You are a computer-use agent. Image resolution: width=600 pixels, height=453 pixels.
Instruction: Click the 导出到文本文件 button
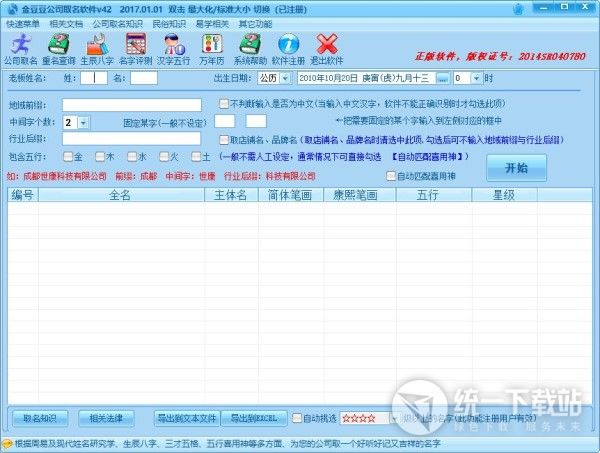coord(186,417)
